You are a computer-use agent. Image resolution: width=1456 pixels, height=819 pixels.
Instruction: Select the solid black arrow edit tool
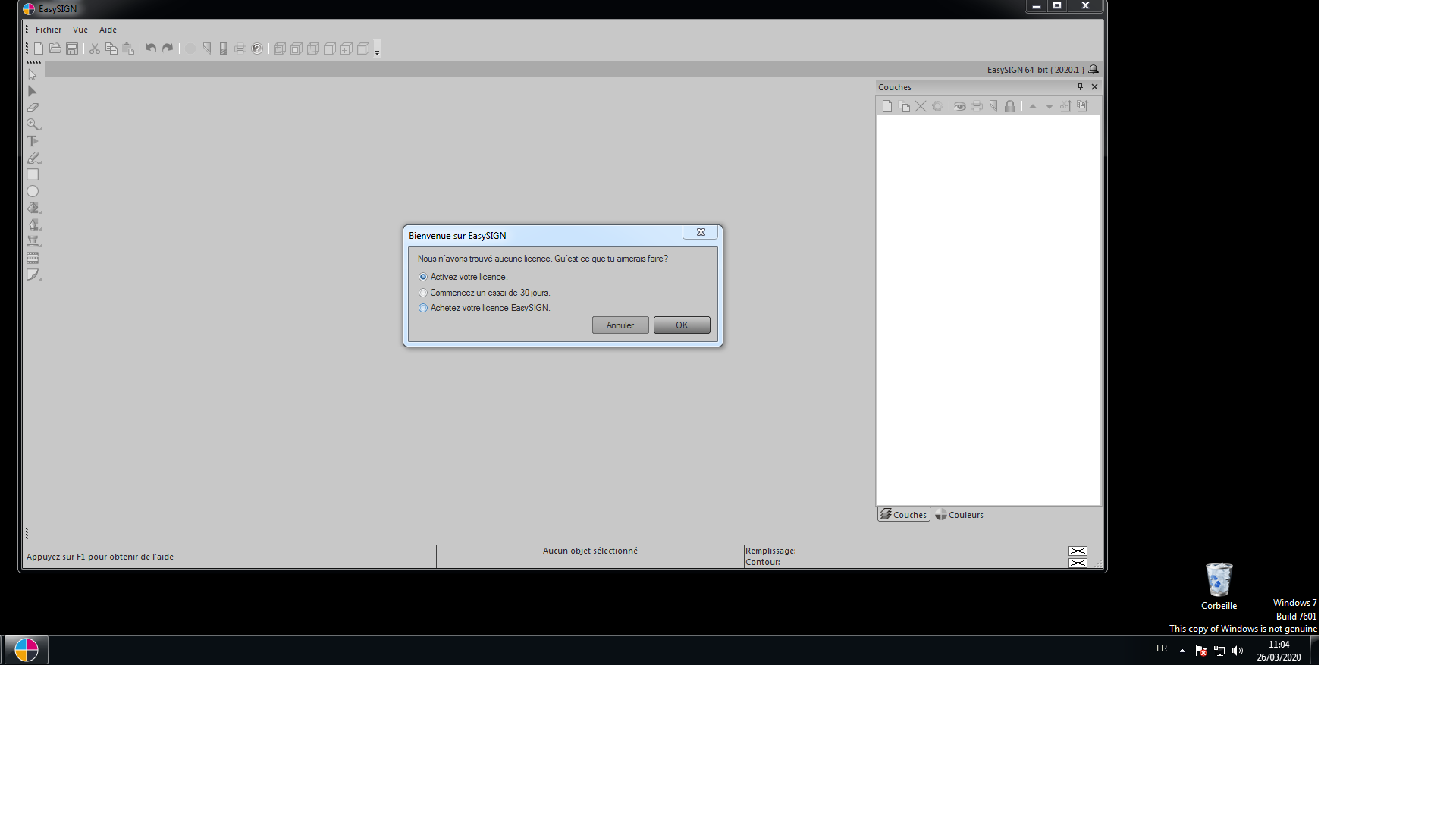pyautogui.click(x=33, y=91)
